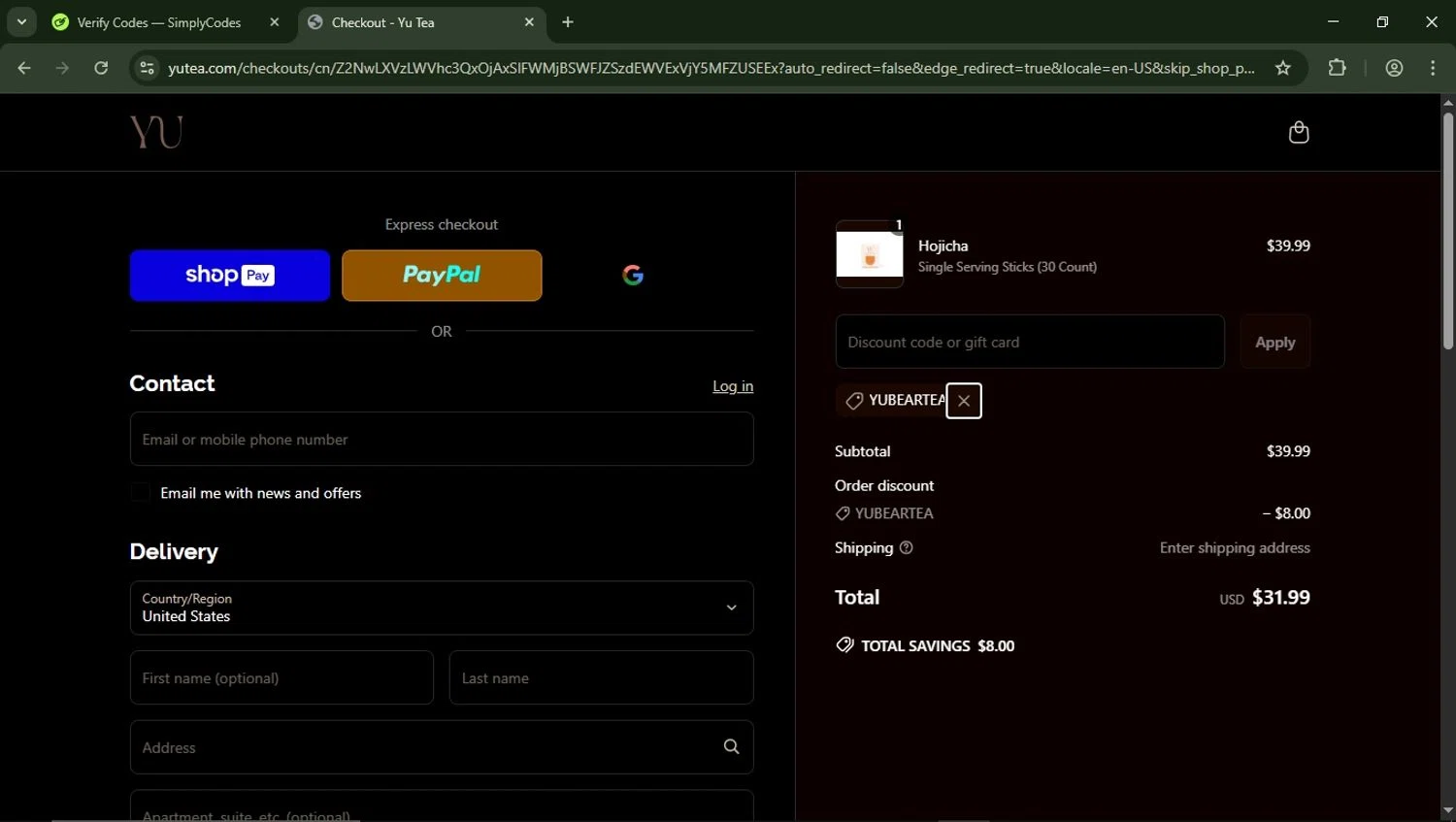Close the Checkout - Yu Tea tab
1456x822 pixels.
(529, 22)
